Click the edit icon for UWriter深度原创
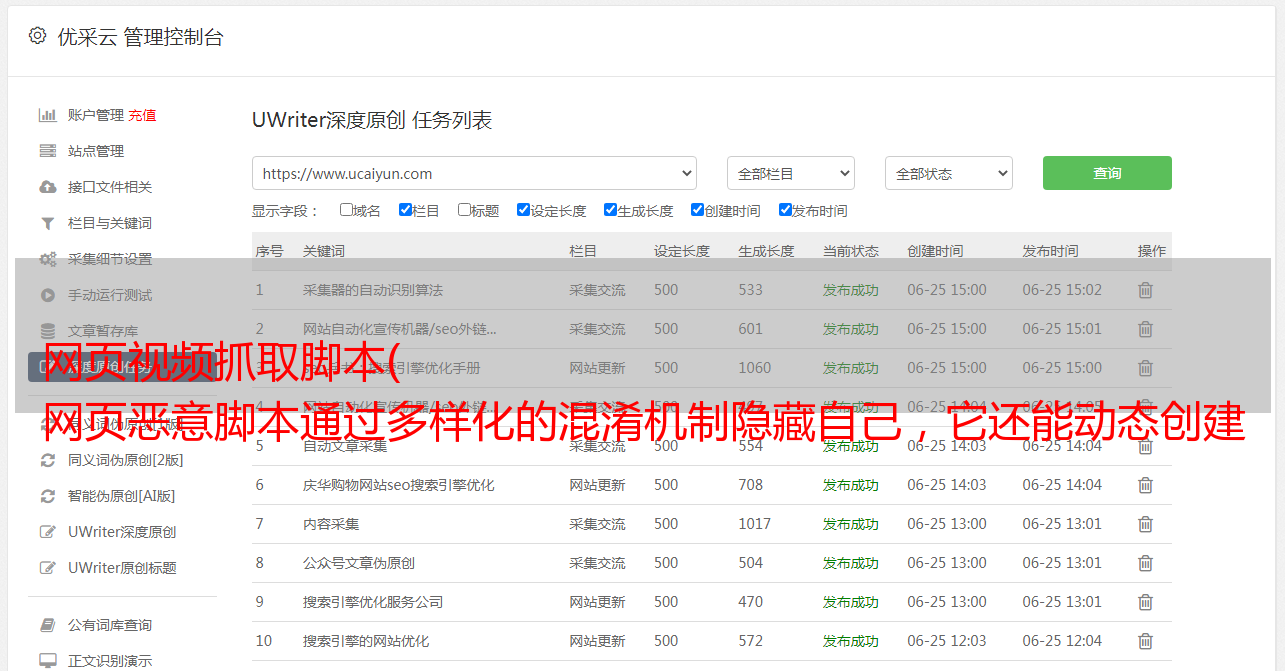Screen dimensions: 1285x671 click(x=47, y=532)
